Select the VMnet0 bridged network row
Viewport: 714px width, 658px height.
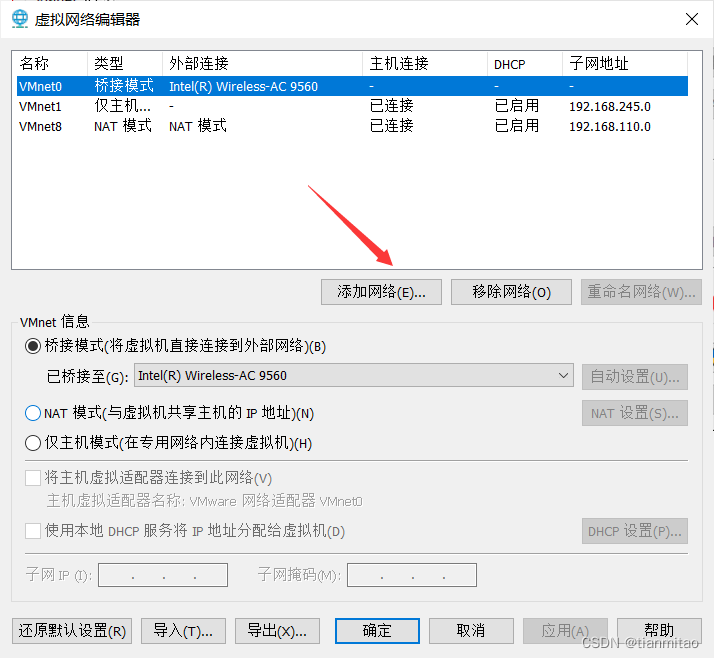200,87
